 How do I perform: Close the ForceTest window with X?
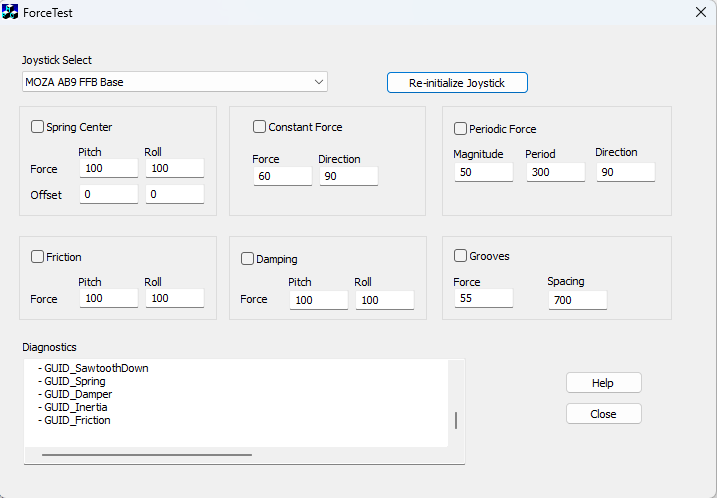(700, 12)
